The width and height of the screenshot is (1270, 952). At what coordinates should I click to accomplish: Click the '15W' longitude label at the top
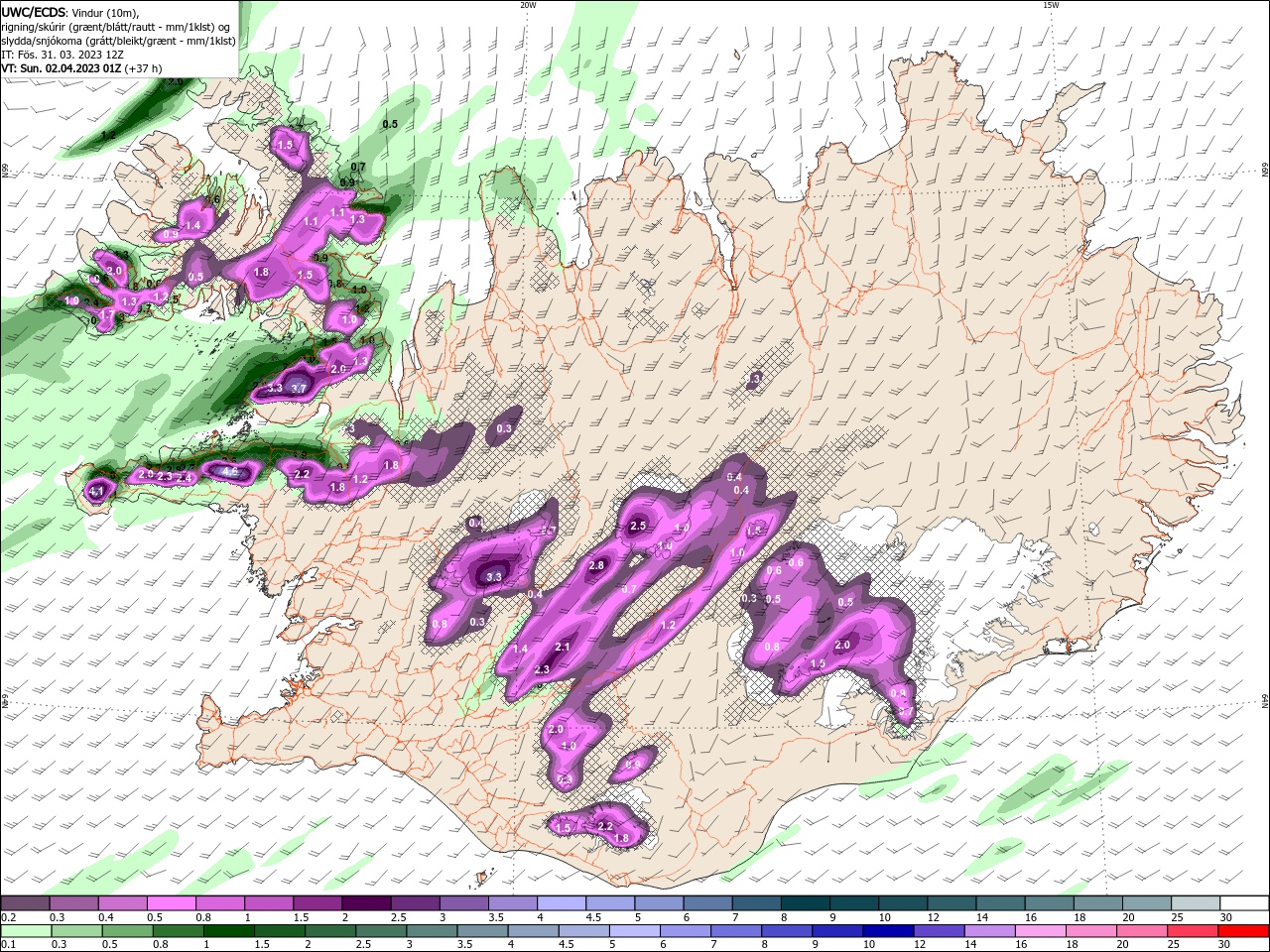point(1051,5)
